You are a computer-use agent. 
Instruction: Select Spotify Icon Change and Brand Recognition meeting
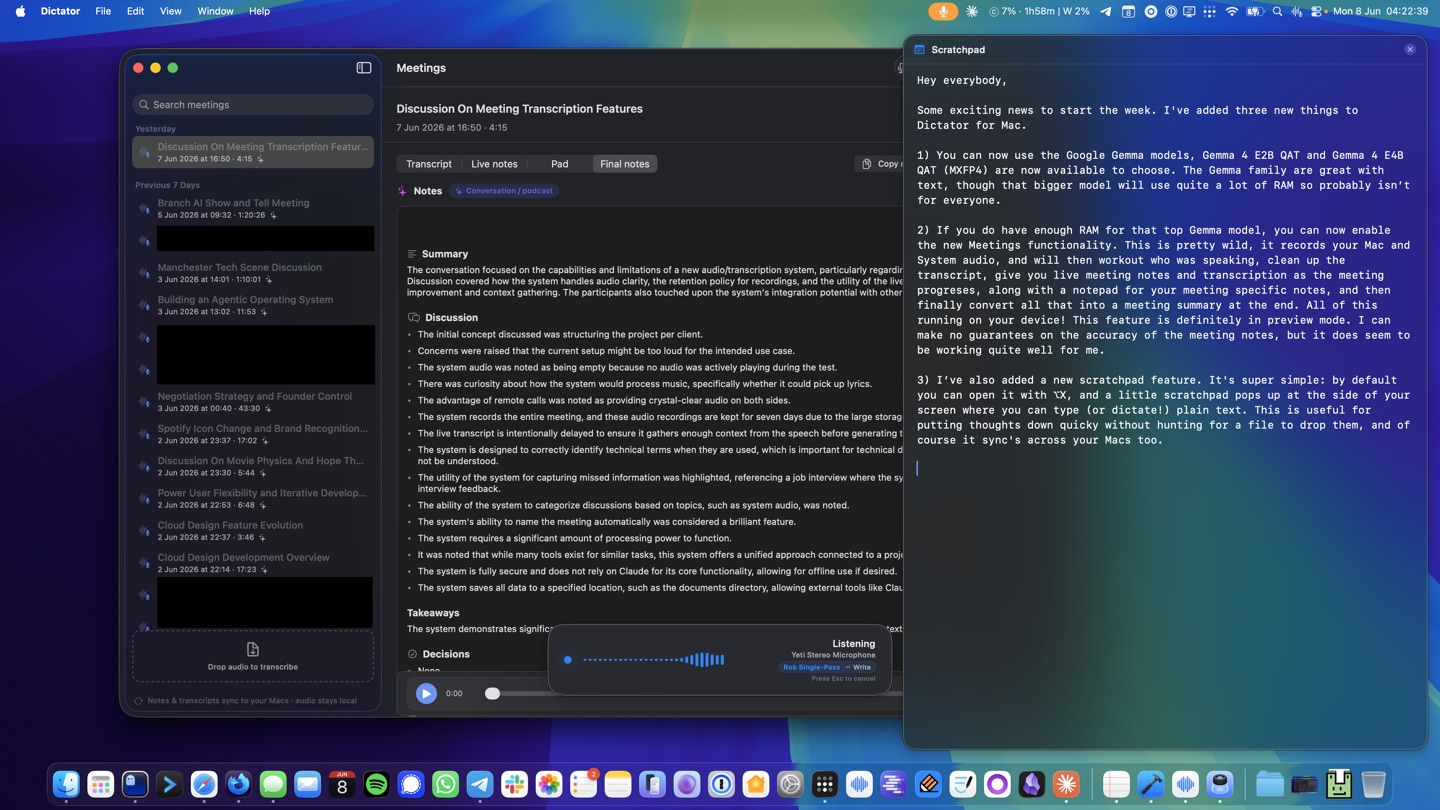(x=253, y=434)
